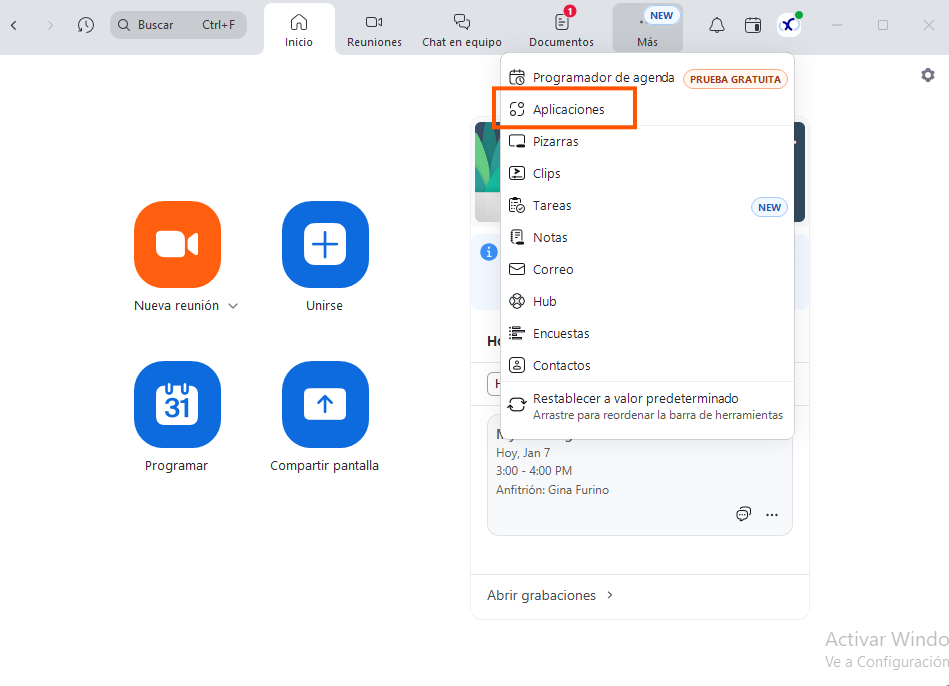
Task: Open Hub from the menu
Action: pyautogui.click(x=648, y=302)
